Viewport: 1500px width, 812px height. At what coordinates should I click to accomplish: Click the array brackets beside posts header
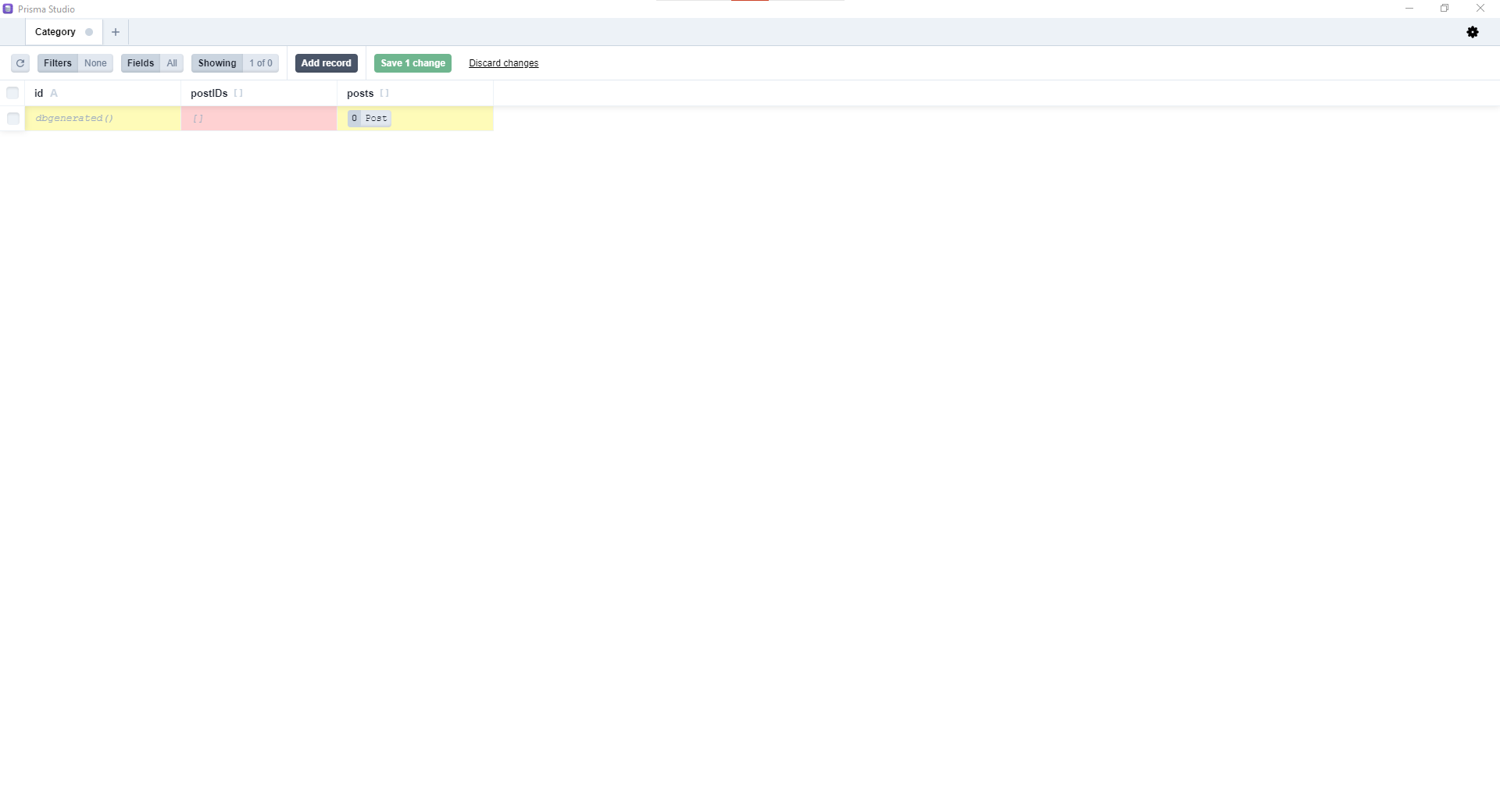384,93
